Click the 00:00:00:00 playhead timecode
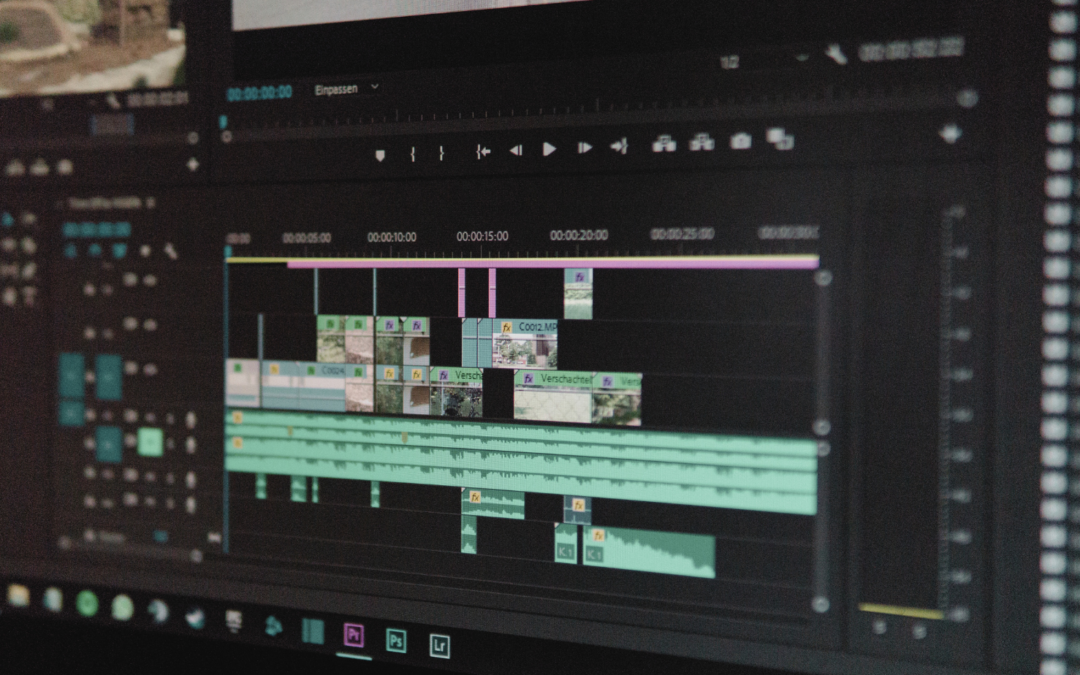Image resolution: width=1080 pixels, height=675 pixels. (x=260, y=92)
